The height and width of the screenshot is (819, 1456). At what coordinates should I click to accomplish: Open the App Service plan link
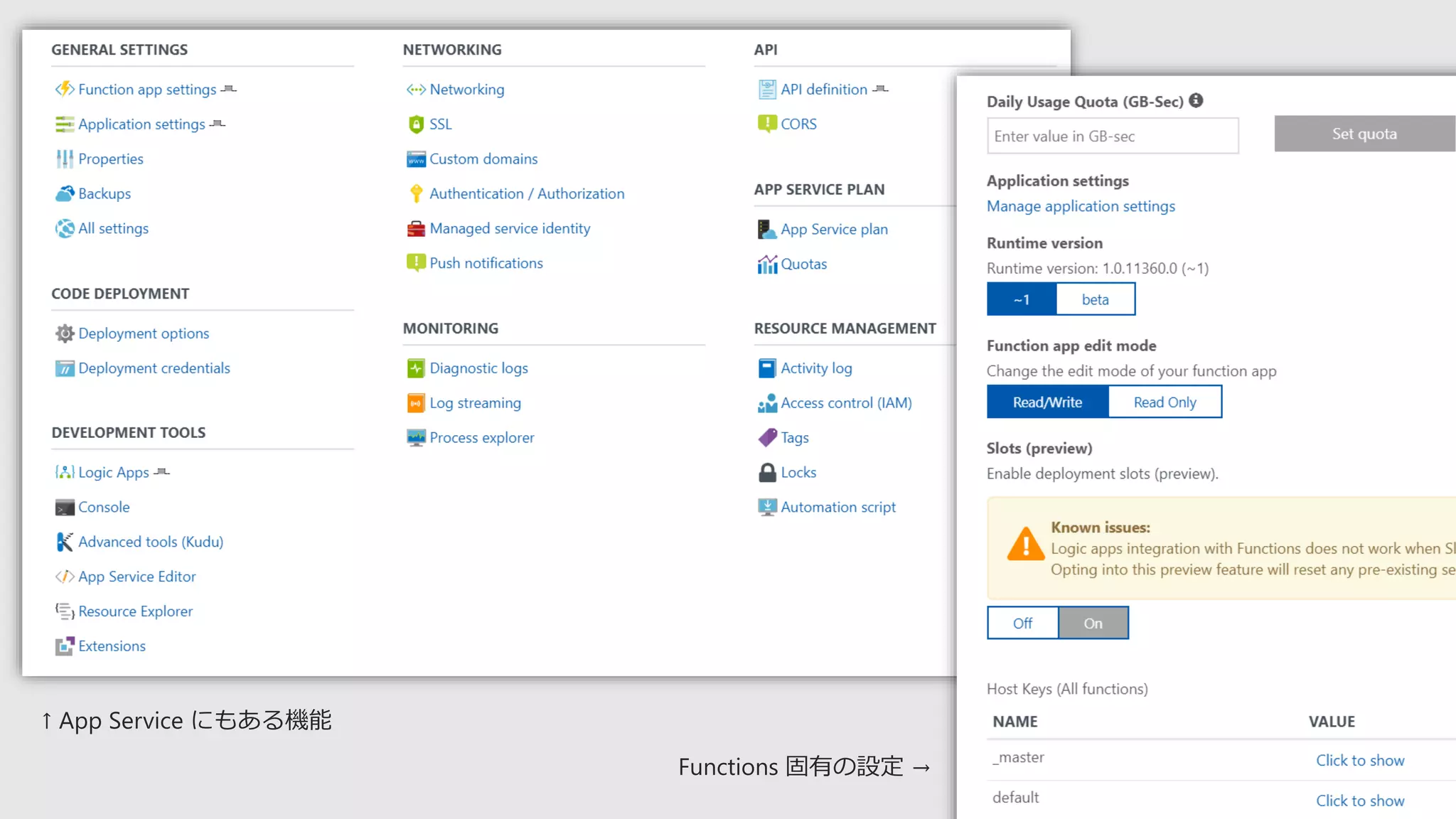point(834,229)
